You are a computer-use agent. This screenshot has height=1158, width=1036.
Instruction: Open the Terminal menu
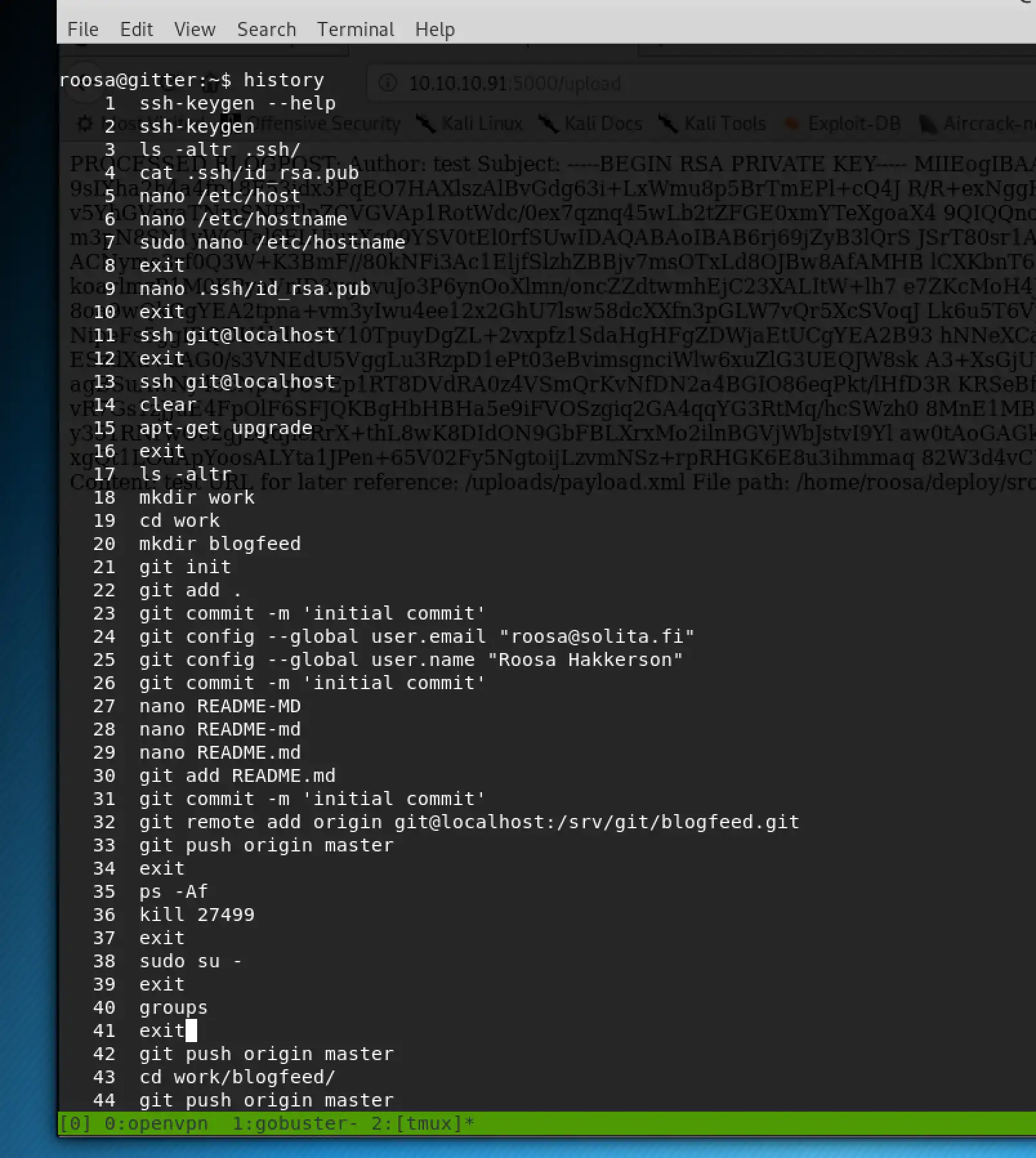click(355, 30)
